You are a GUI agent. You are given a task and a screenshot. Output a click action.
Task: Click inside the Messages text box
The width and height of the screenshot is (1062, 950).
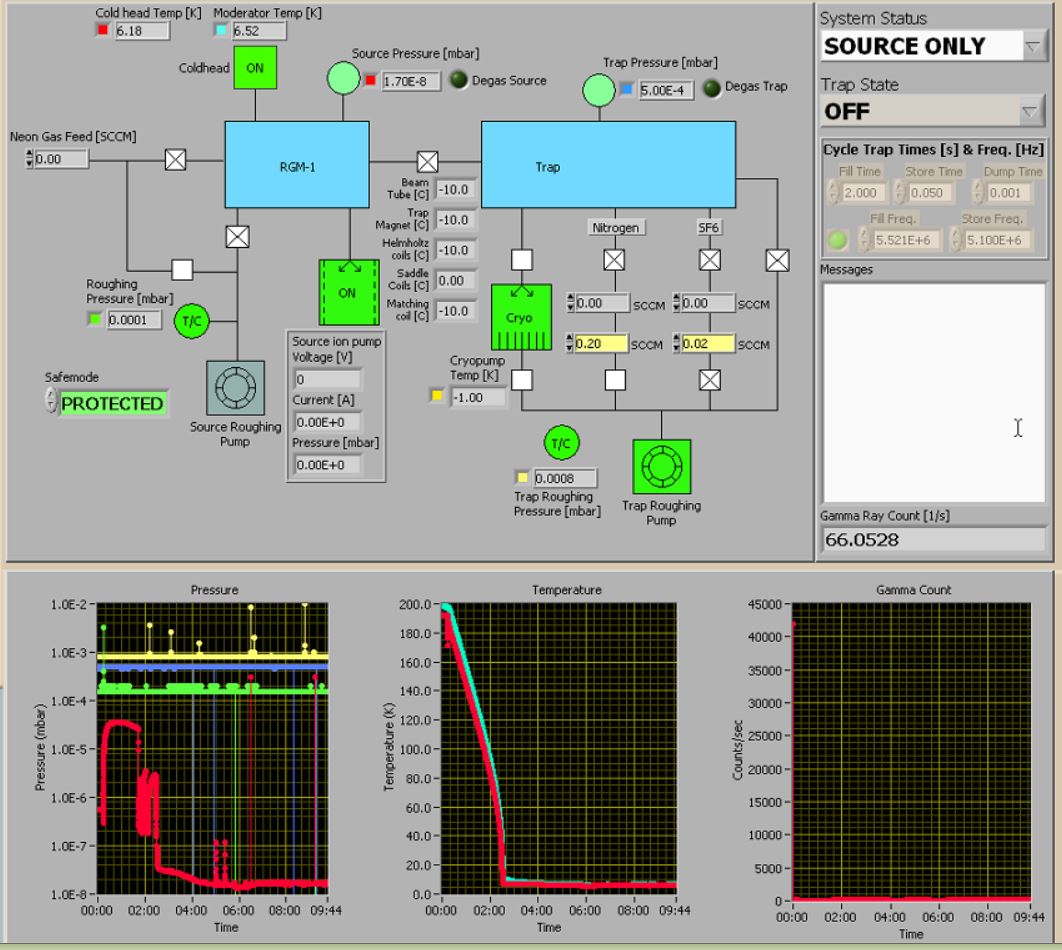(x=933, y=392)
